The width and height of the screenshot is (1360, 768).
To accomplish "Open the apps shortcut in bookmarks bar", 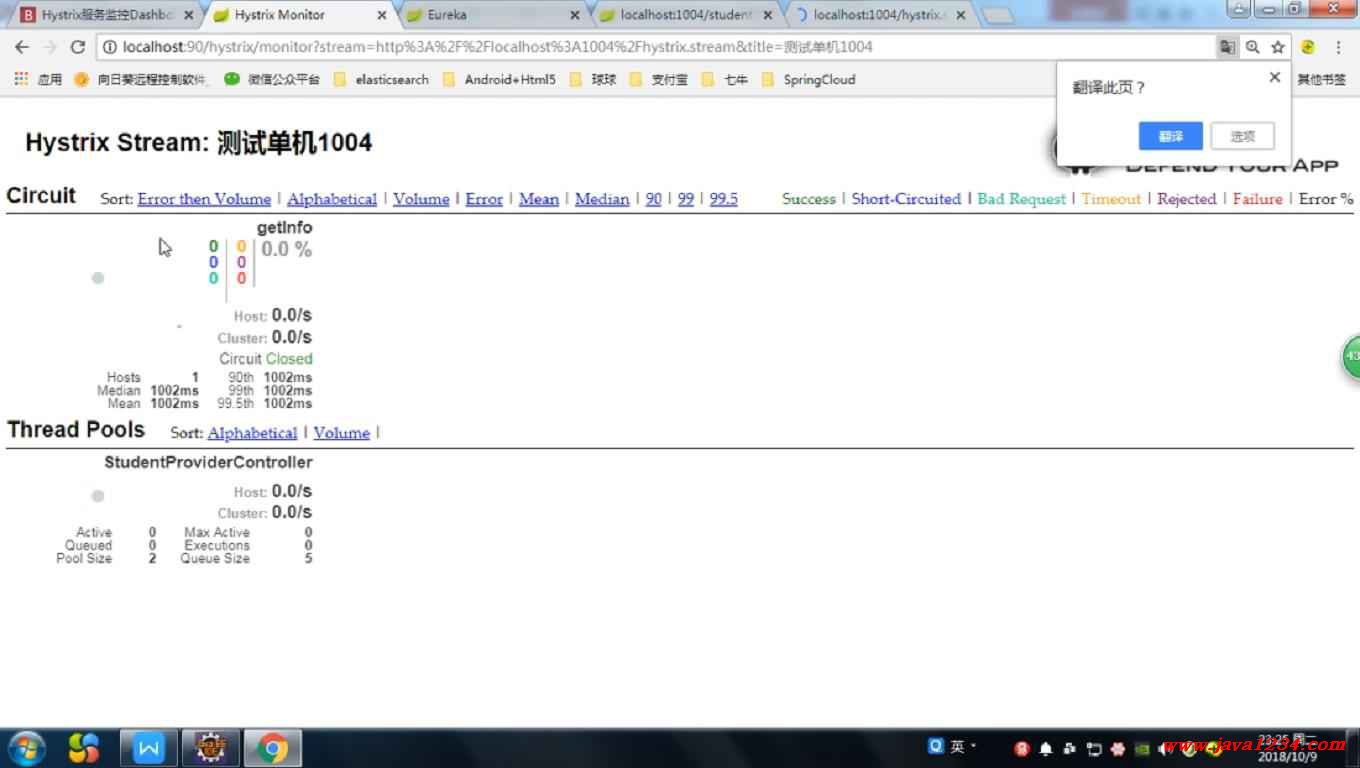I will pos(38,79).
